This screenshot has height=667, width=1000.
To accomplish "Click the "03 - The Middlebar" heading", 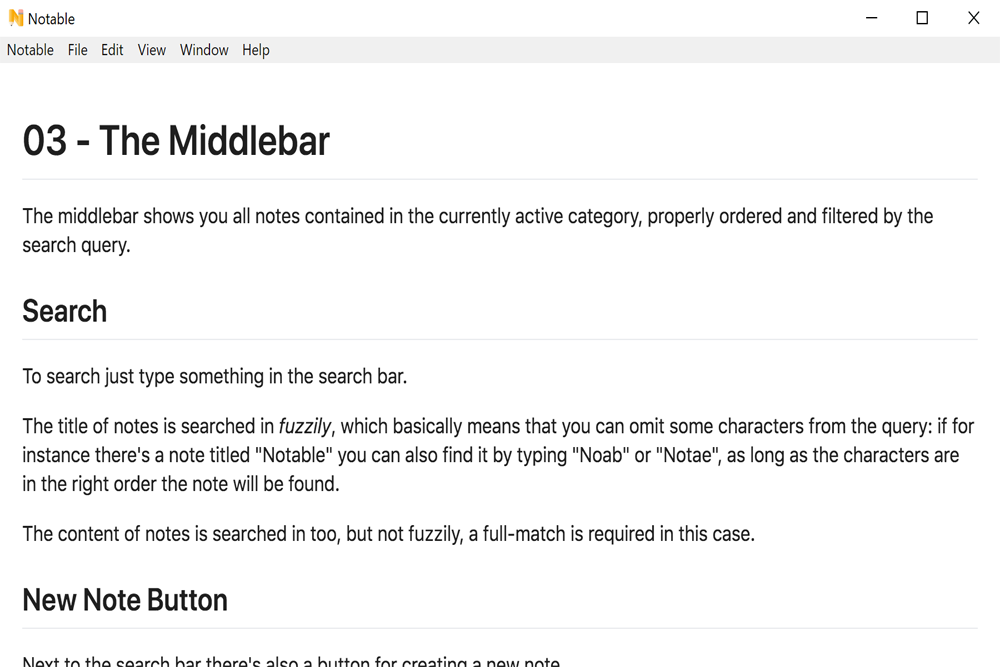I will pyautogui.click(x=176, y=141).
